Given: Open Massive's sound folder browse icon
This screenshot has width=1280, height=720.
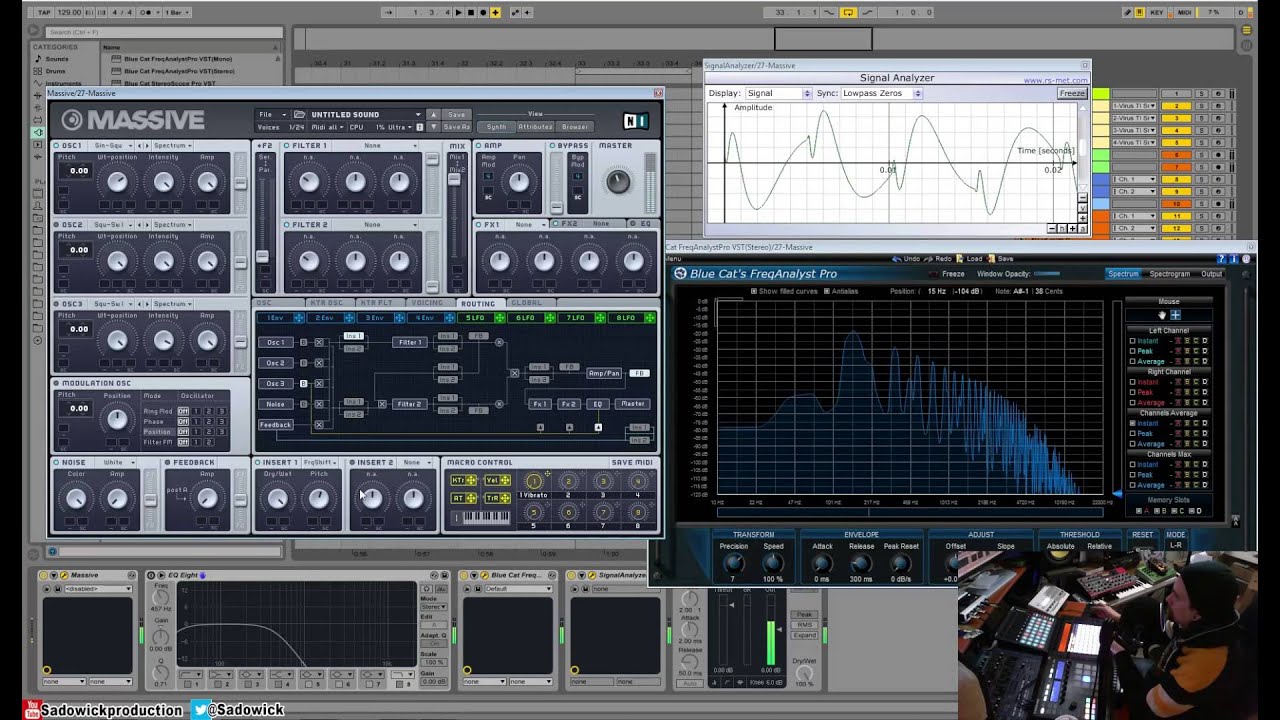Looking at the screenshot, I should pos(301,114).
